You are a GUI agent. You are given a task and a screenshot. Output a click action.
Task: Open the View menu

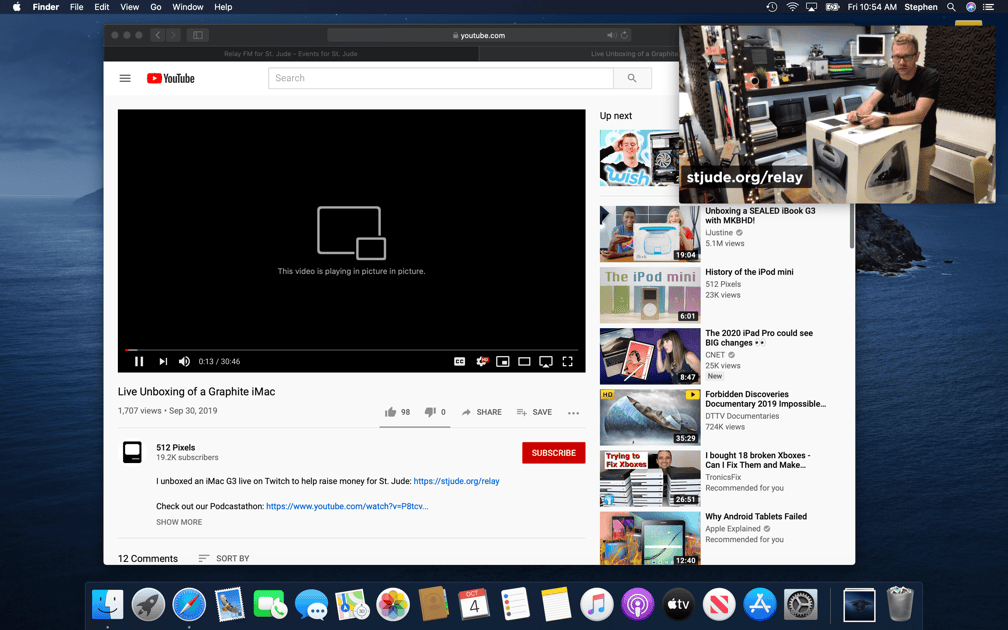point(129,7)
